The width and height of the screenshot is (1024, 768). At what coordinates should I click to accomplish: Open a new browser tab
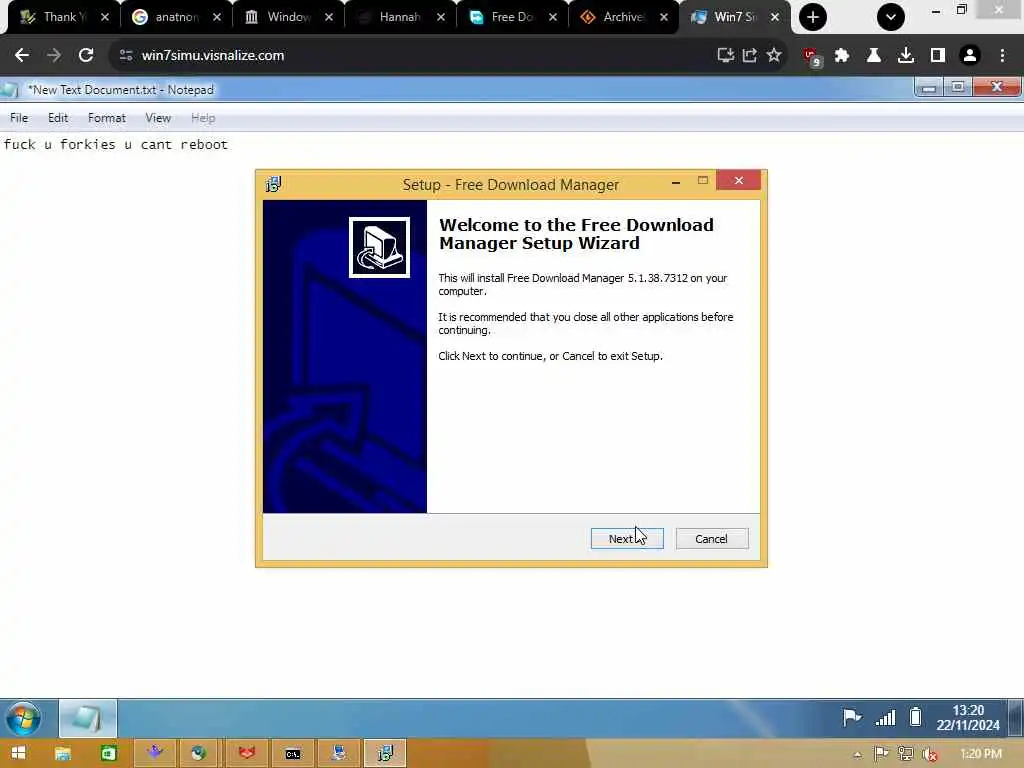(x=813, y=17)
